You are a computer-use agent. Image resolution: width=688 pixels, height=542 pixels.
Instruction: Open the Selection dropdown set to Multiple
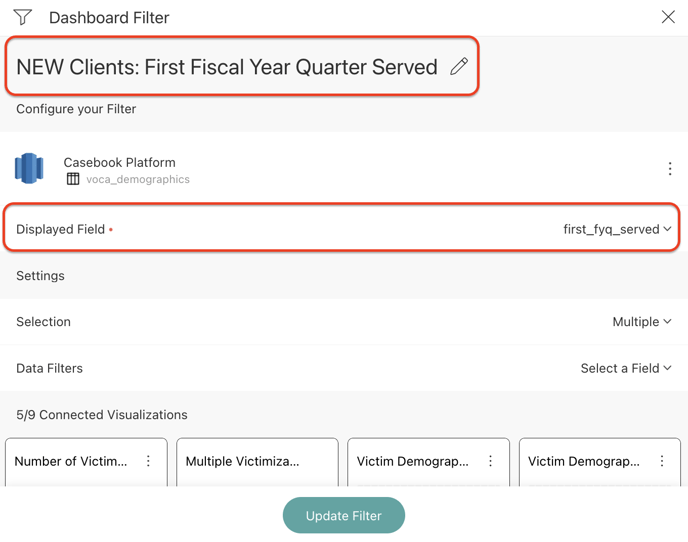click(x=641, y=322)
